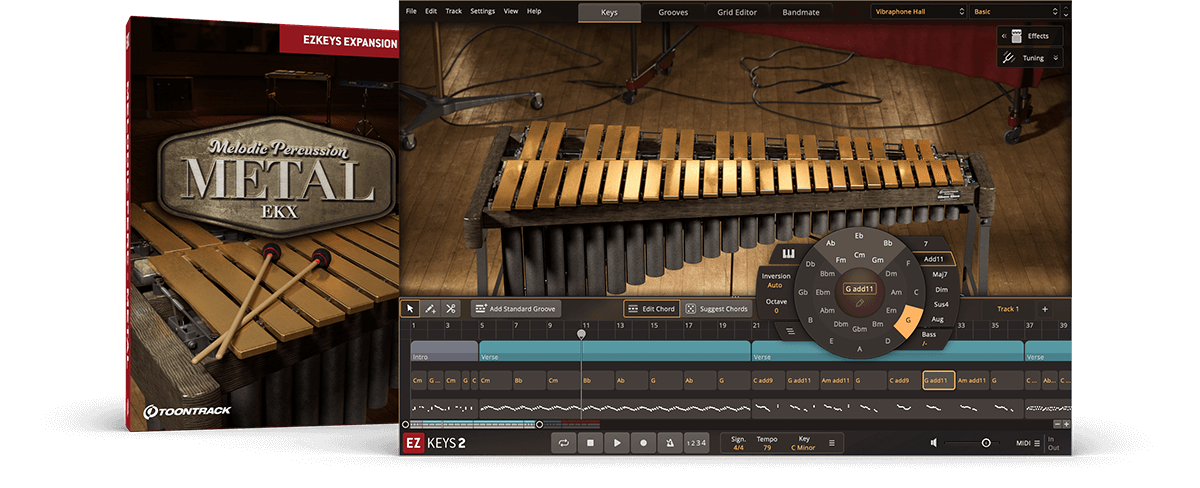Click the Add Standard Groove button
Screen dimensions: 1200x488
[515, 309]
